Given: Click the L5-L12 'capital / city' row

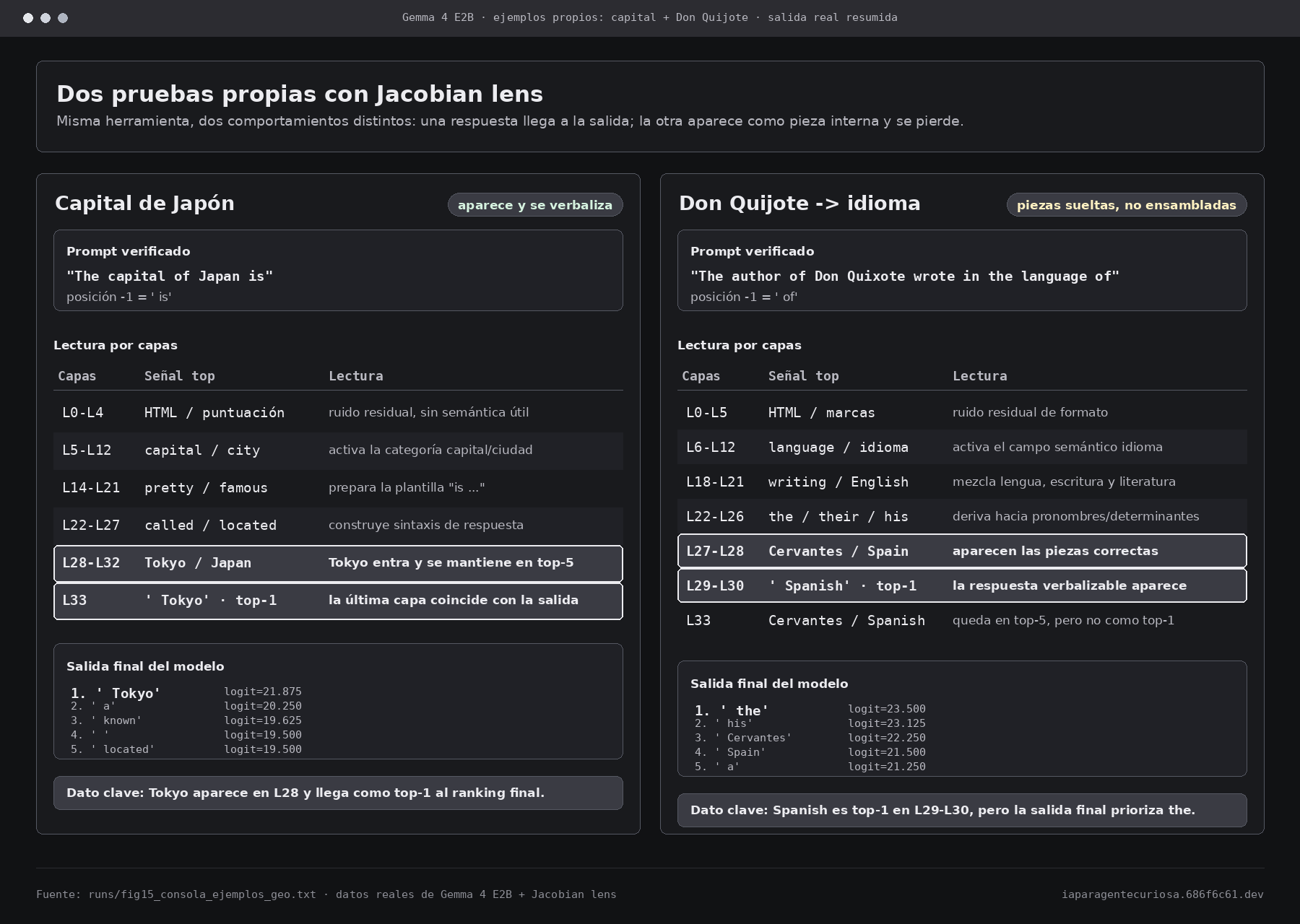Looking at the screenshot, I should [338, 450].
